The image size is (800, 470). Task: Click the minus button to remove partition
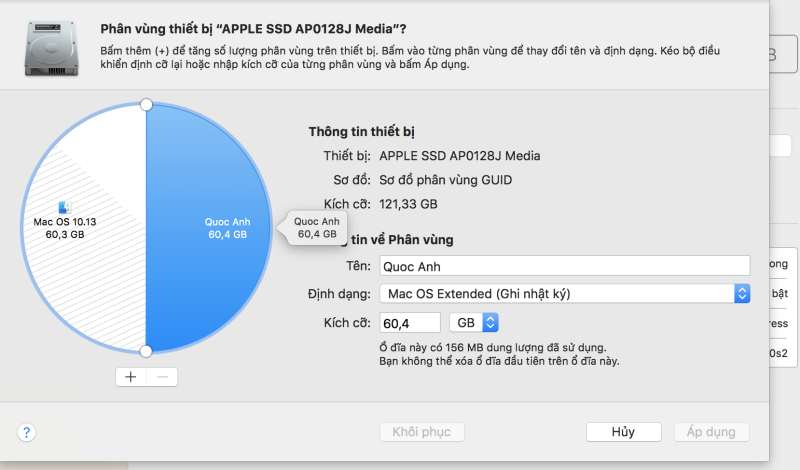[162, 377]
